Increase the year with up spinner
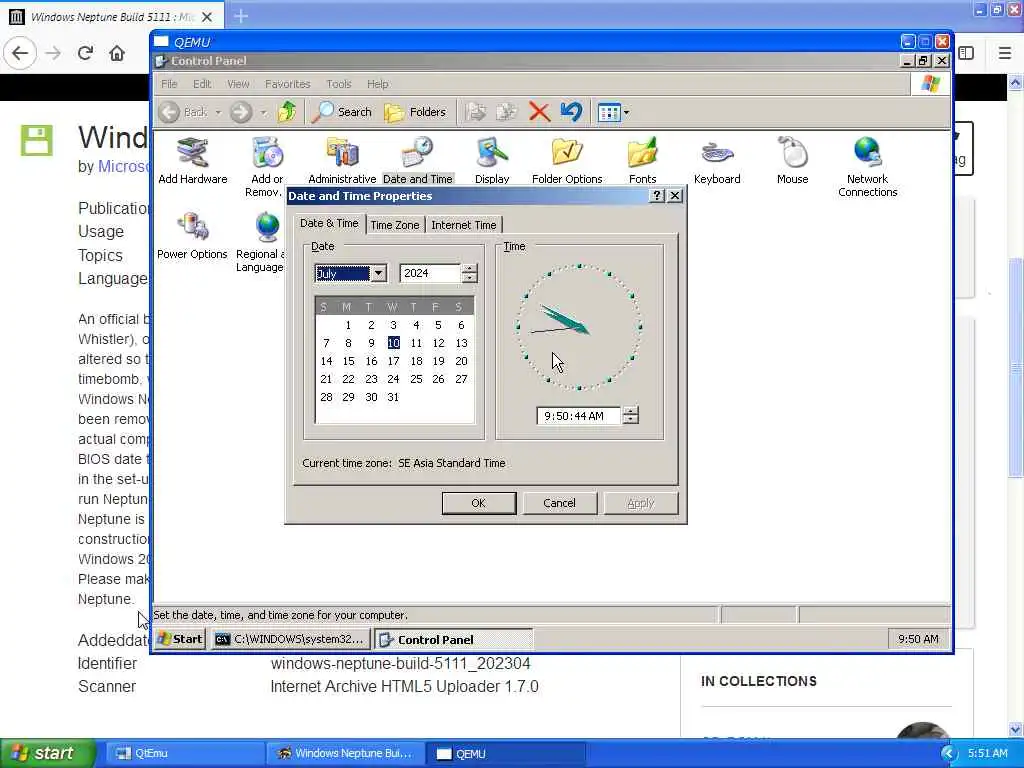 469,268
